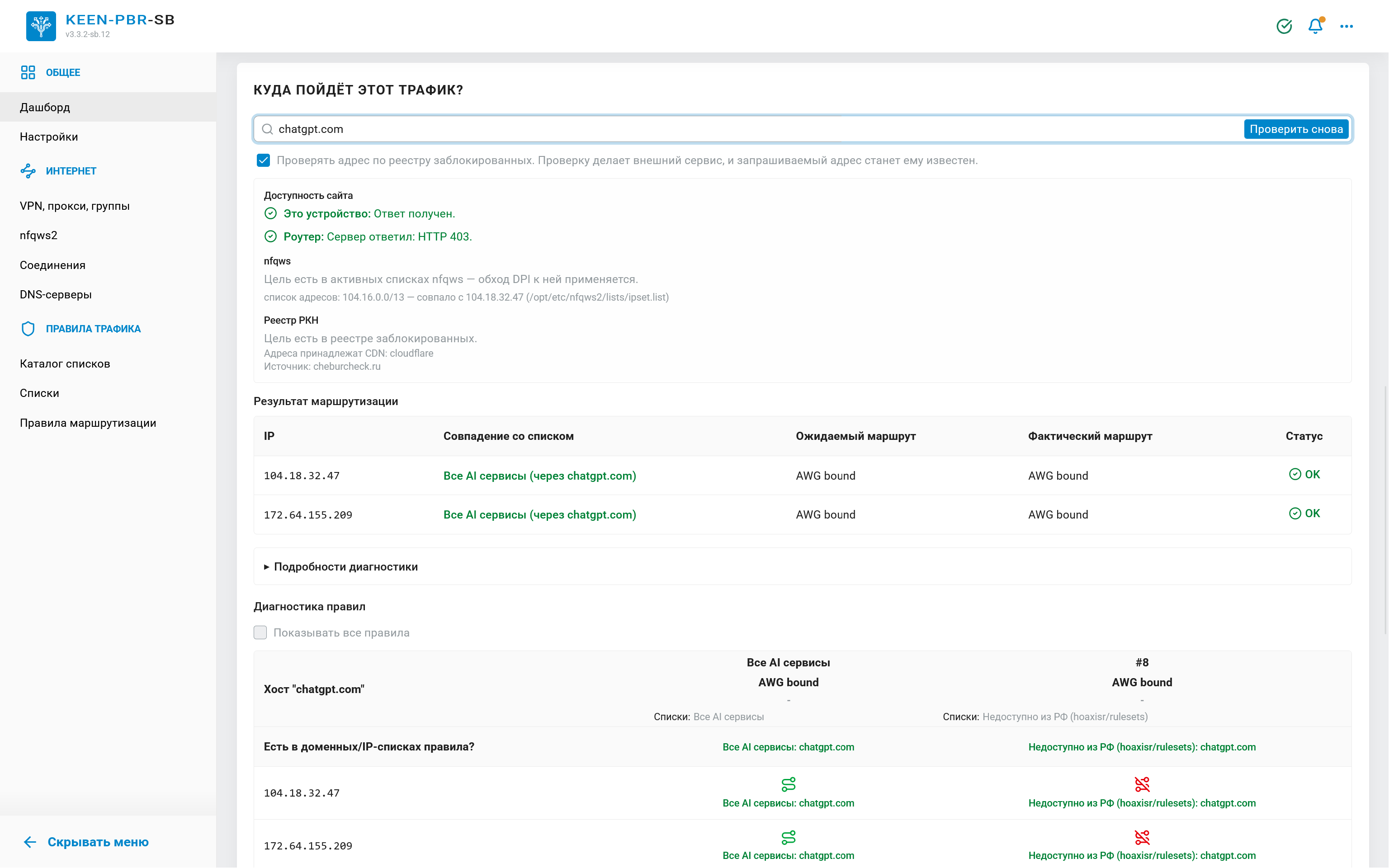Open the status checkmark icon in header
The height and width of the screenshot is (868, 1389).
pos(1284,26)
